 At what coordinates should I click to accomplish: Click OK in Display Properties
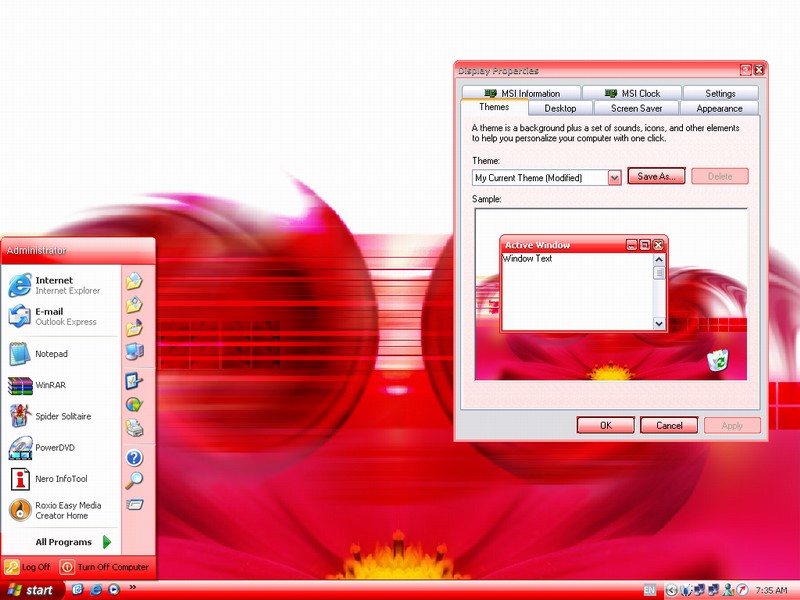coord(606,426)
